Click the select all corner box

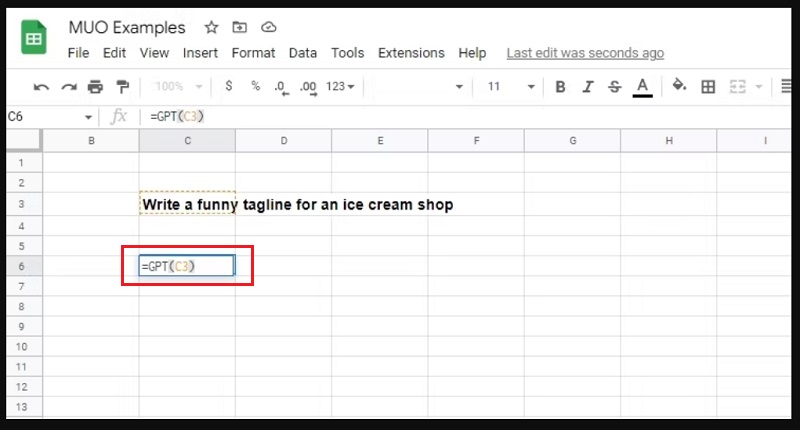coord(24,140)
